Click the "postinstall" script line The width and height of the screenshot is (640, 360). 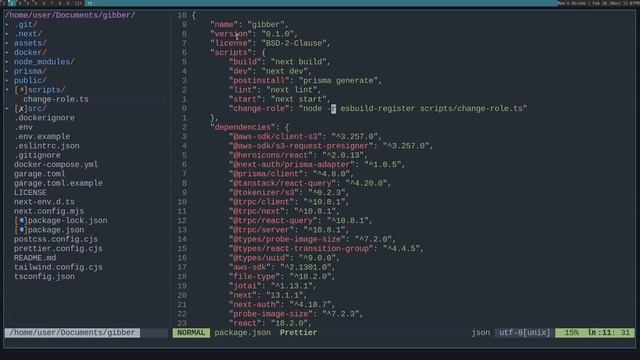[x=305, y=81]
